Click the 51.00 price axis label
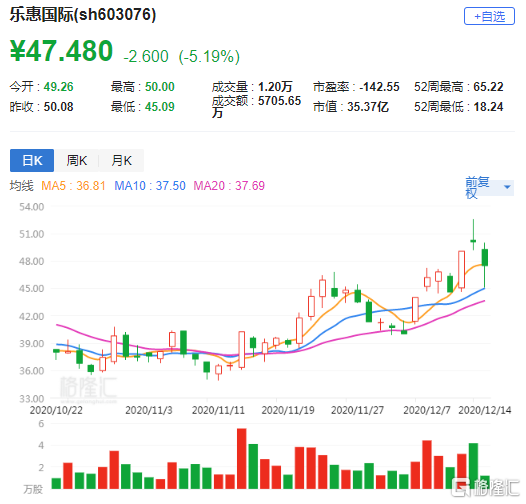Screen dimensions: 526x504 (32, 234)
